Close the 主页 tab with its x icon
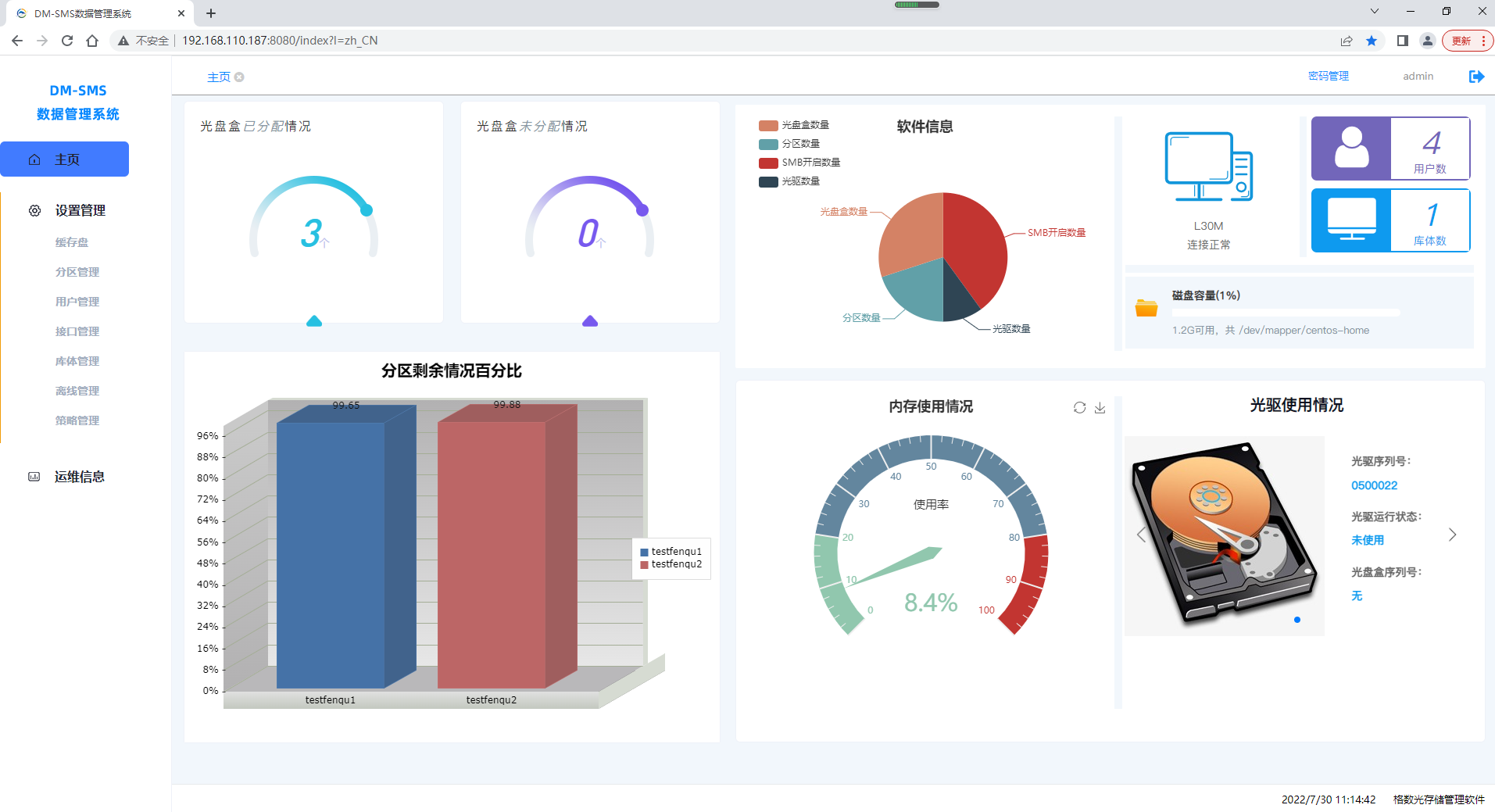The width and height of the screenshot is (1495, 812). point(240,77)
